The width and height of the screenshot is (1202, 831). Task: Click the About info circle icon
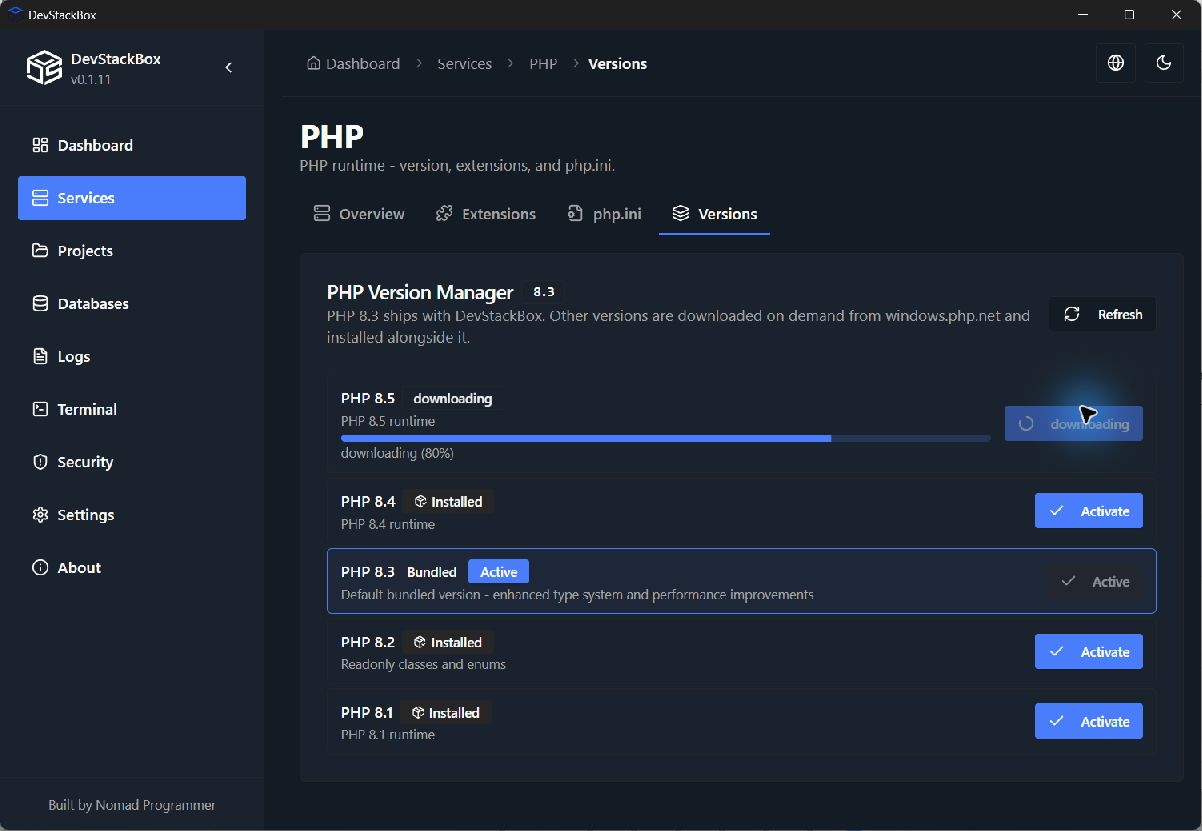pyautogui.click(x=40, y=567)
